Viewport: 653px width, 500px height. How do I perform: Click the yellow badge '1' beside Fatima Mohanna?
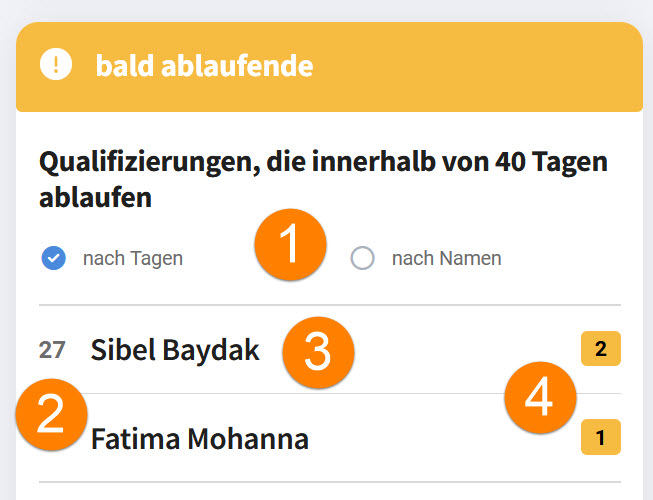tap(601, 437)
